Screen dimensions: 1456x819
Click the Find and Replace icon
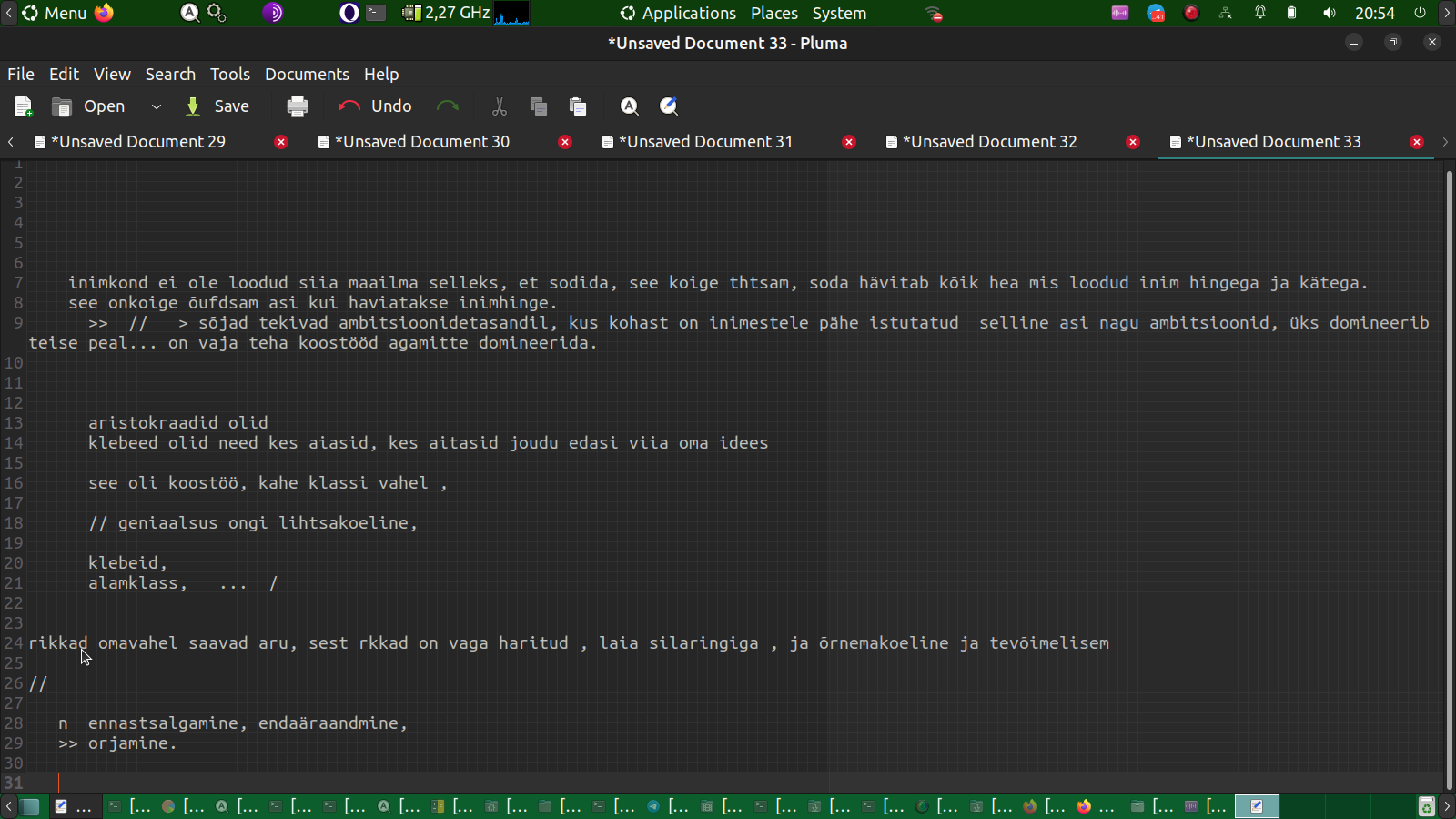(x=669, y=106)
